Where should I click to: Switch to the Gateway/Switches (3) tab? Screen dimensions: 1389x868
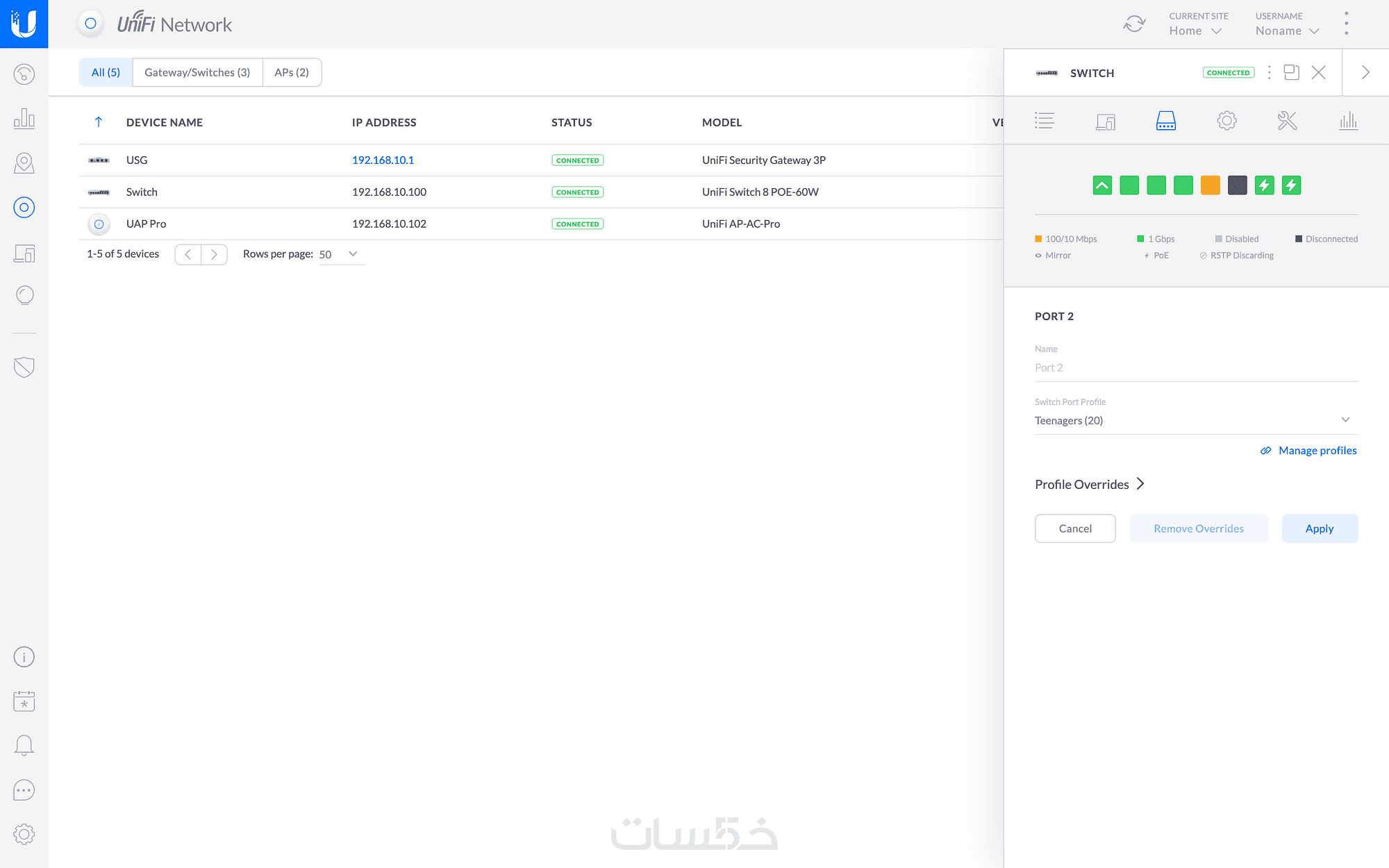pyautogui.click(x=197, y=72)
